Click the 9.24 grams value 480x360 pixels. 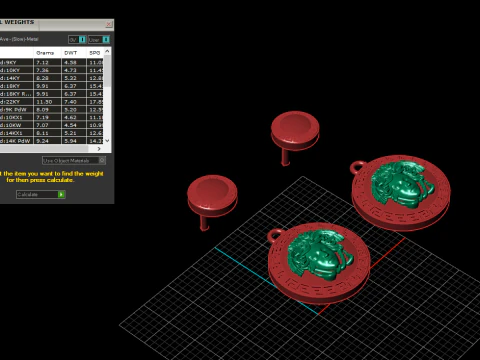click(42, 141)
